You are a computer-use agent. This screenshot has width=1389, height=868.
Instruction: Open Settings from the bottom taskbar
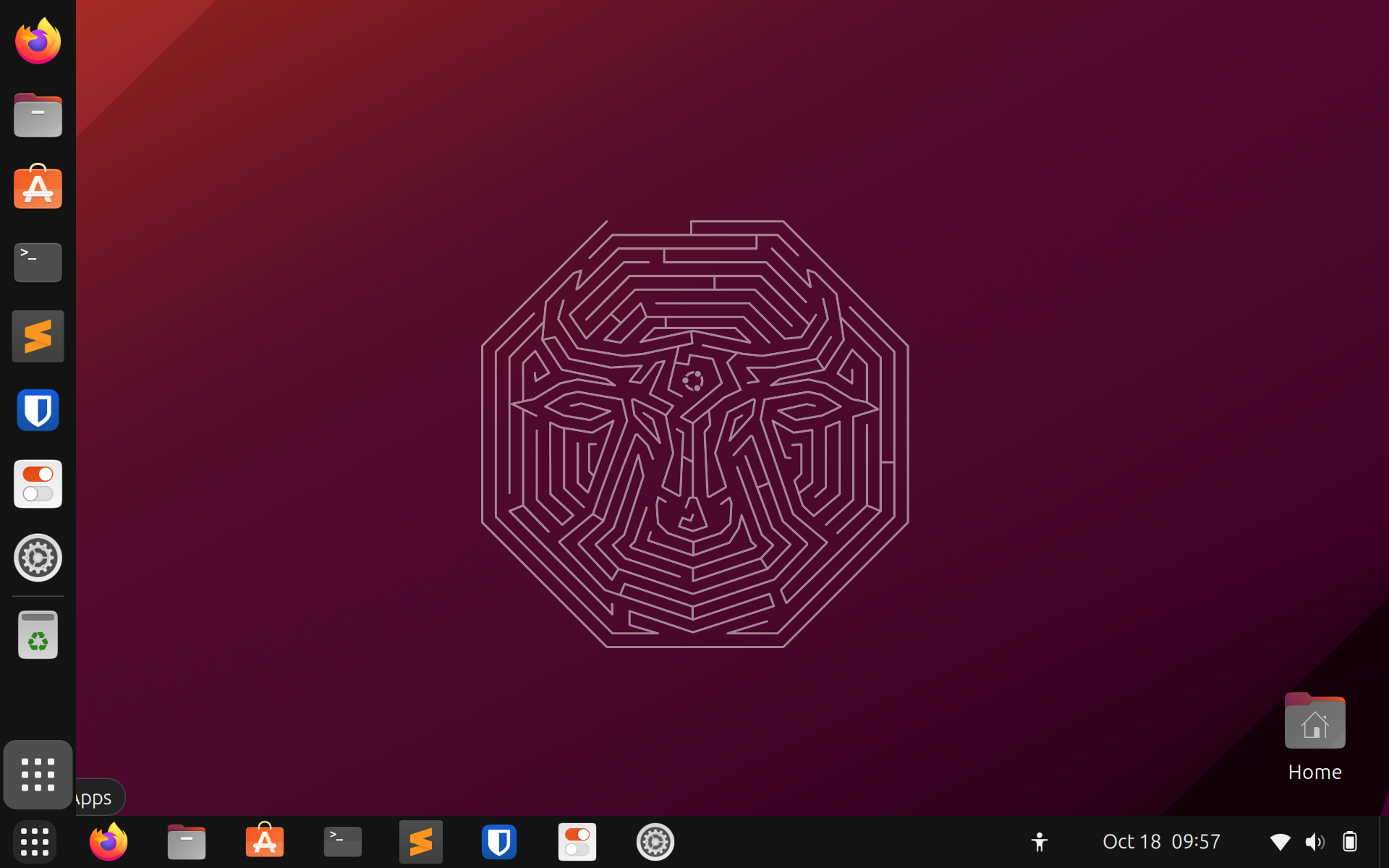655,842
